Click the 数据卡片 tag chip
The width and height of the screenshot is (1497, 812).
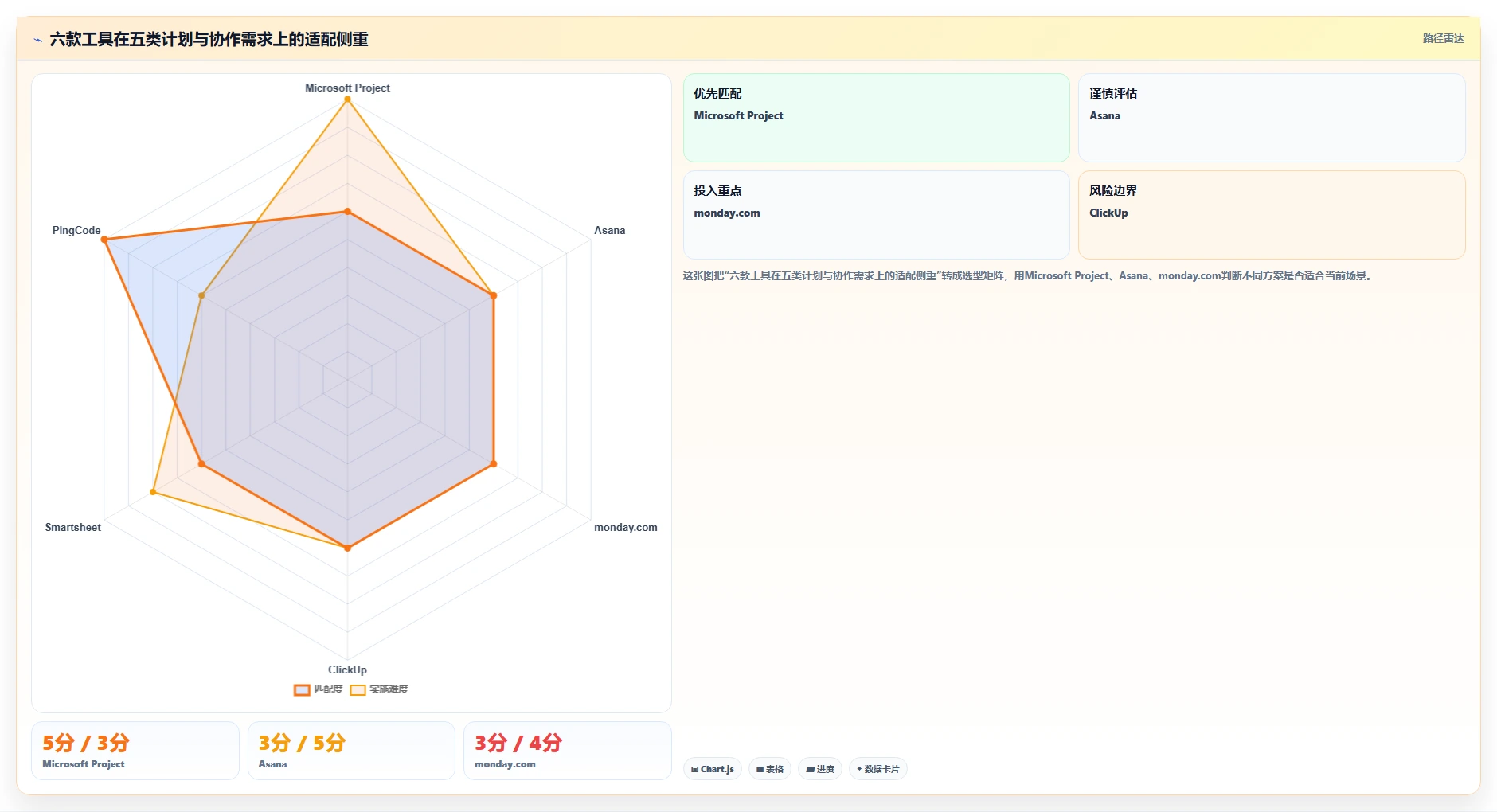click(x=878, y=769)
